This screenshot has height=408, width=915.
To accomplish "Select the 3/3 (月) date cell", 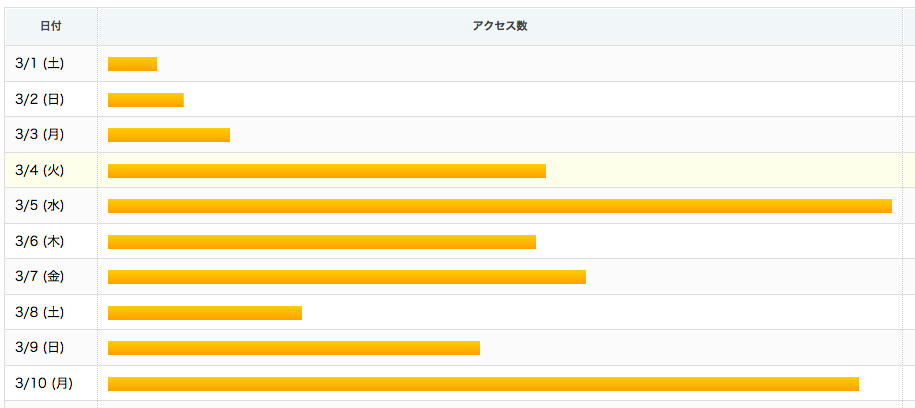I will (51, 135).
